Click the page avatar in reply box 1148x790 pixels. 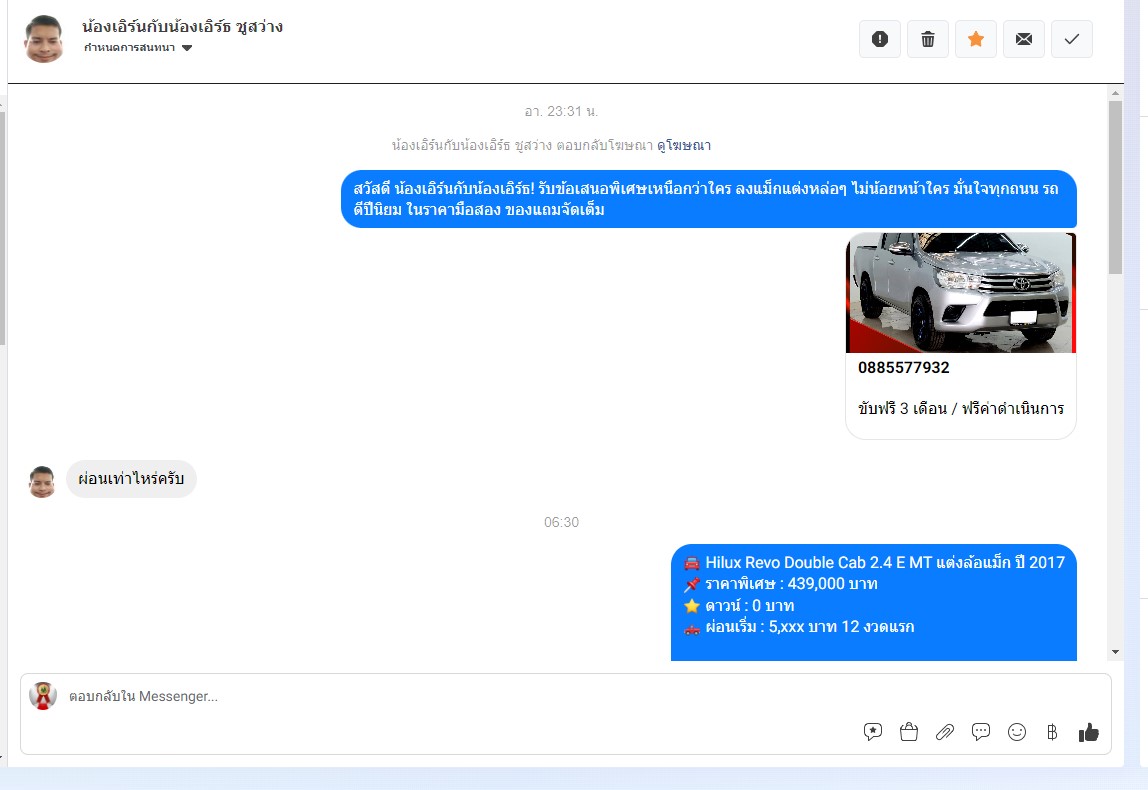[43, 696]
